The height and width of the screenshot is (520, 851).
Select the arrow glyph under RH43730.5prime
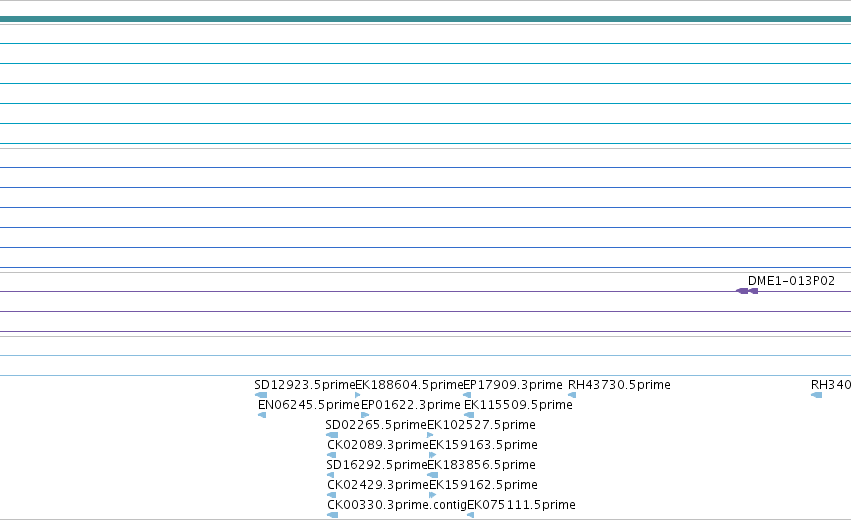(x=572, y=395)
